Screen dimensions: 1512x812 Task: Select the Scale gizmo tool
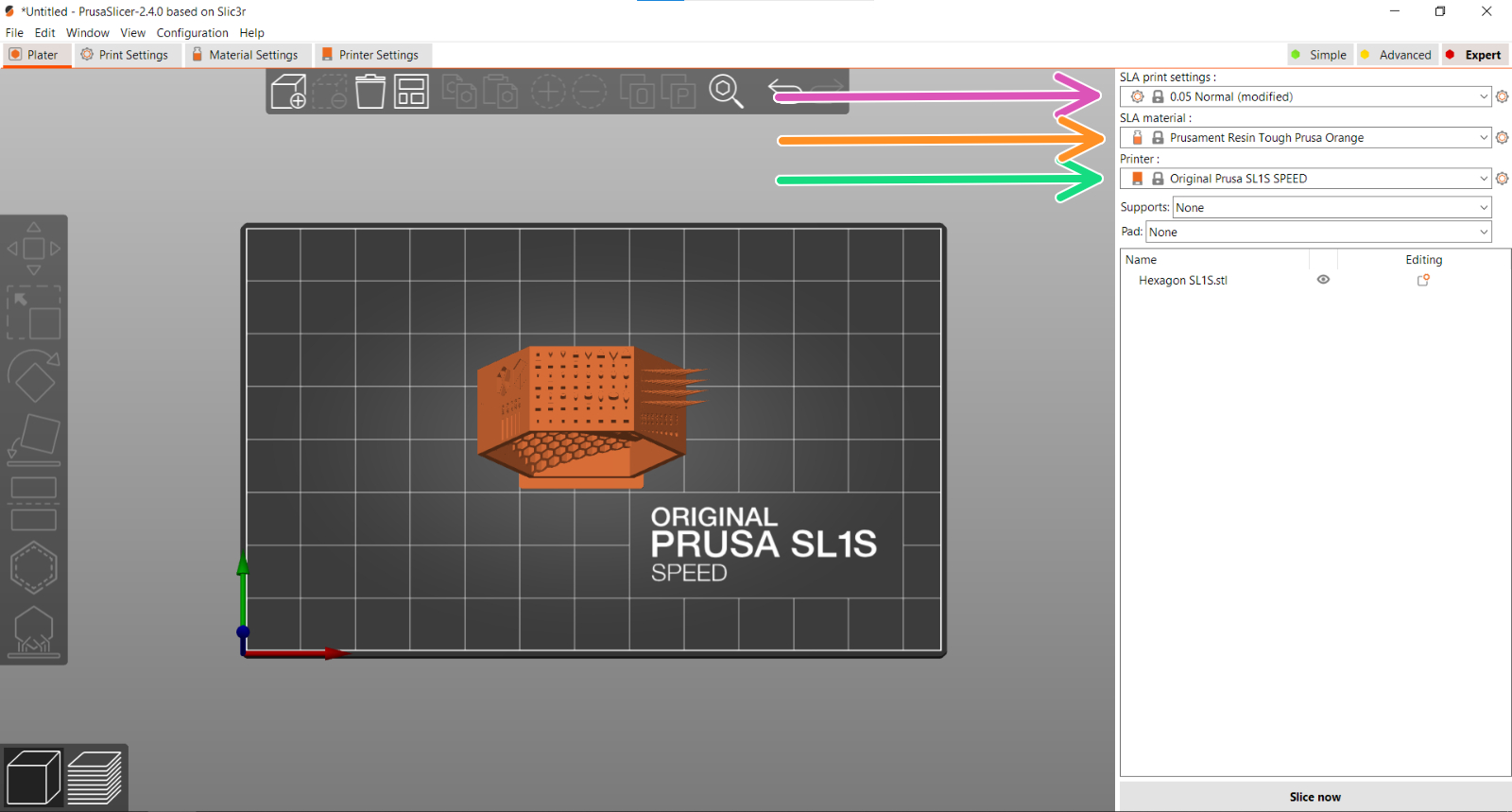[x=34, y=313]
